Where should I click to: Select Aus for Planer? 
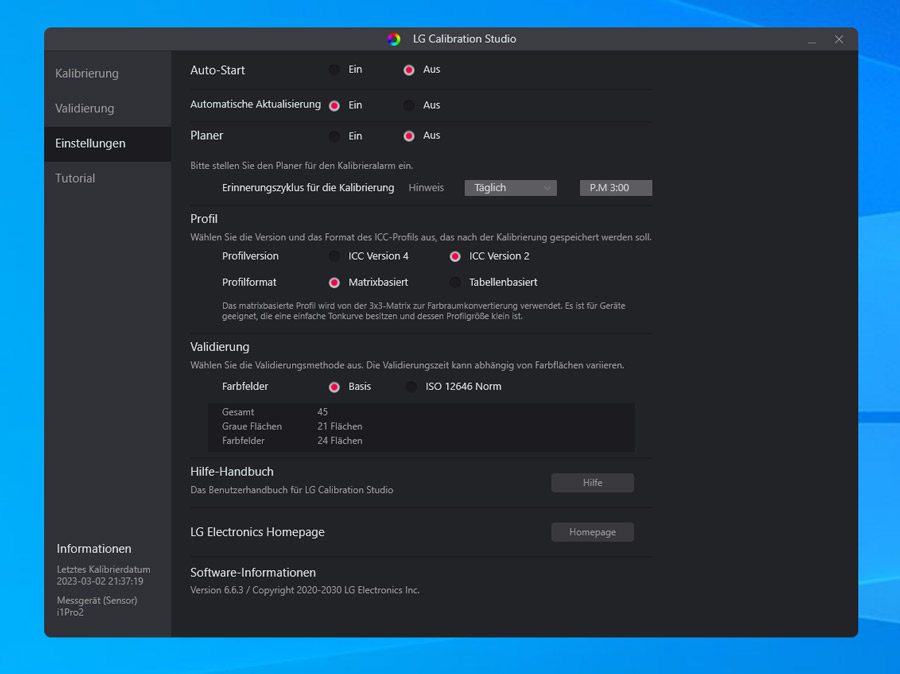(409, 136)
